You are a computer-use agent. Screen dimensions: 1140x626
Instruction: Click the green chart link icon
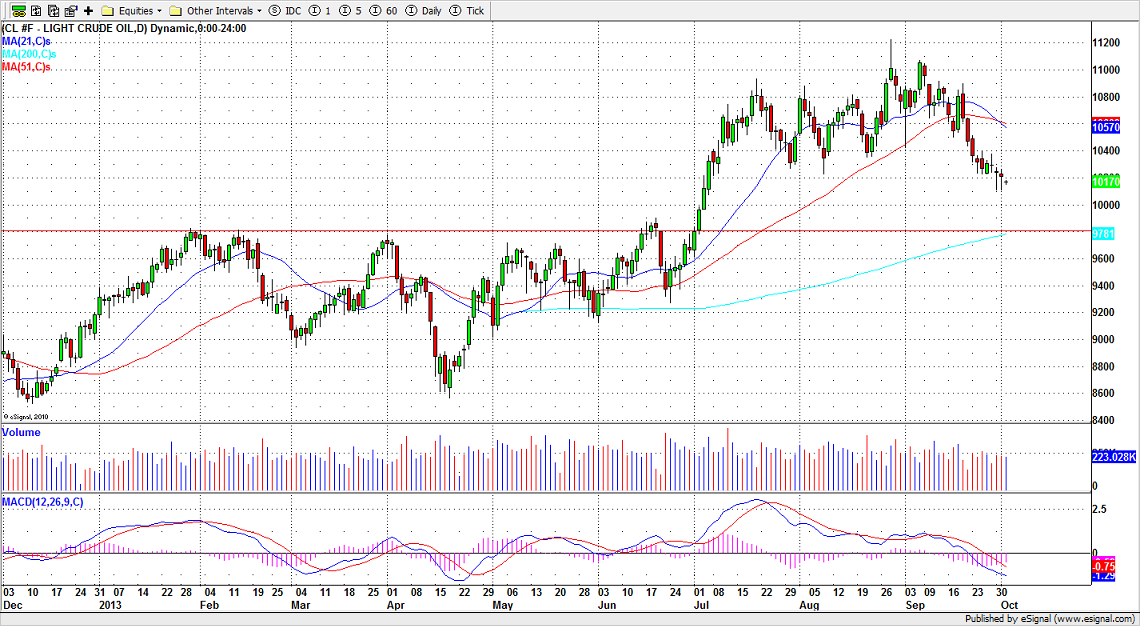[x=19, y=11]
